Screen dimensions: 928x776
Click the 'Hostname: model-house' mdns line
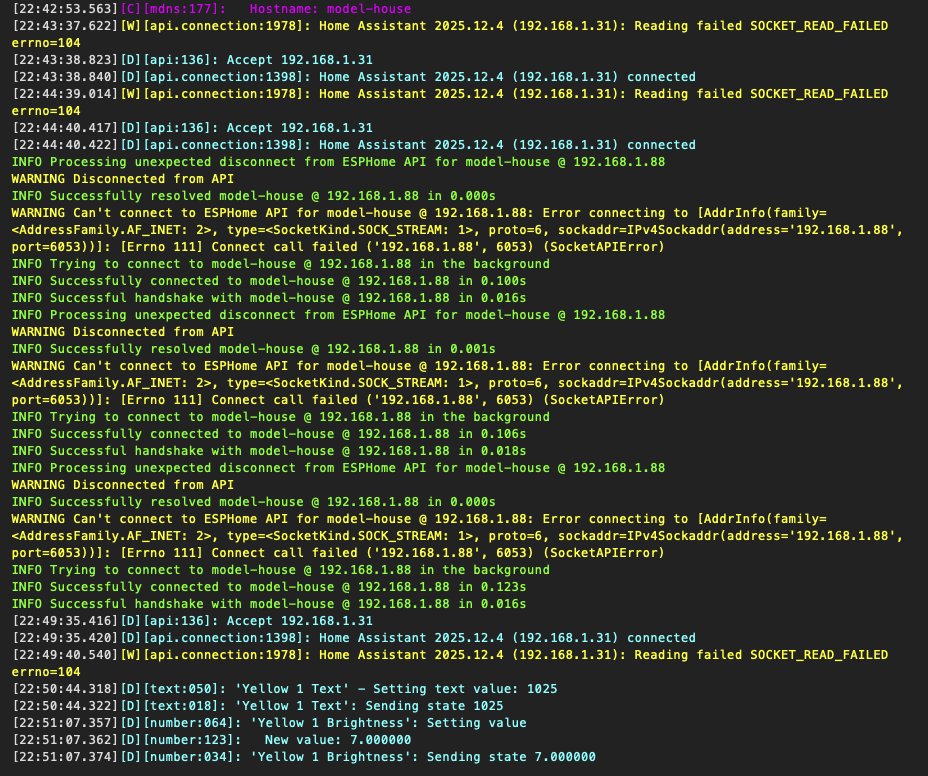click(212, 9)
